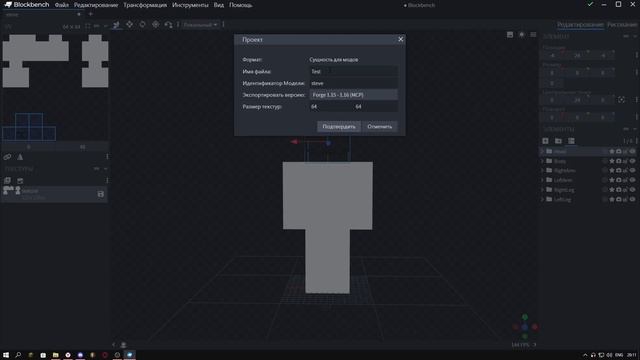
Task: Click the taskbar search icon
Action: click(18, 355)
